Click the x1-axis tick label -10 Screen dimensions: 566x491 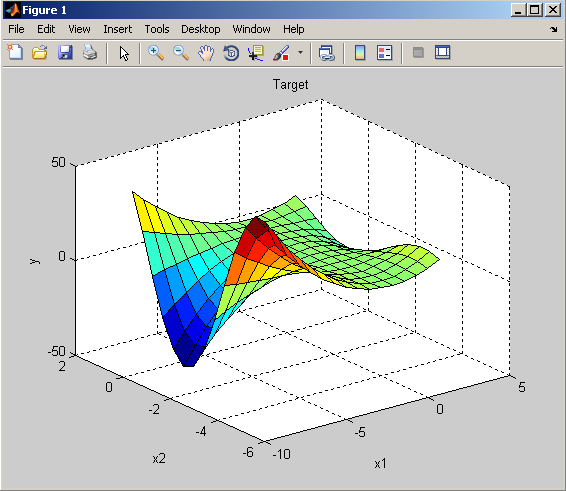(281, 454)
